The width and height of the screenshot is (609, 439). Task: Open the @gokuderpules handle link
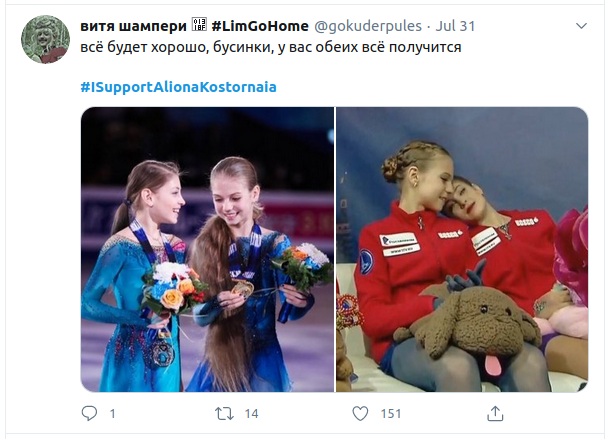(x=368, y=26)
